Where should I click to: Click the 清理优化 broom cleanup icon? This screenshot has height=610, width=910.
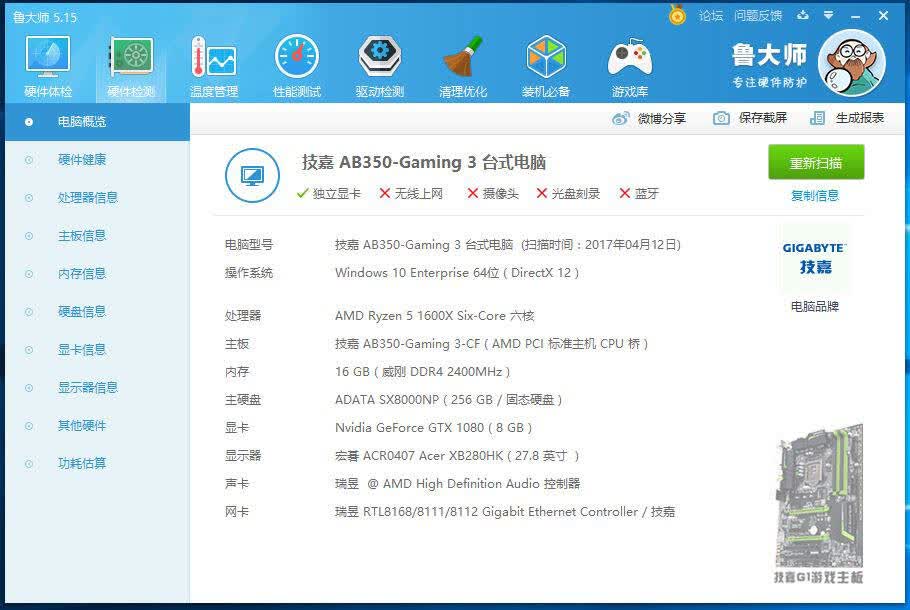(463, 66)
